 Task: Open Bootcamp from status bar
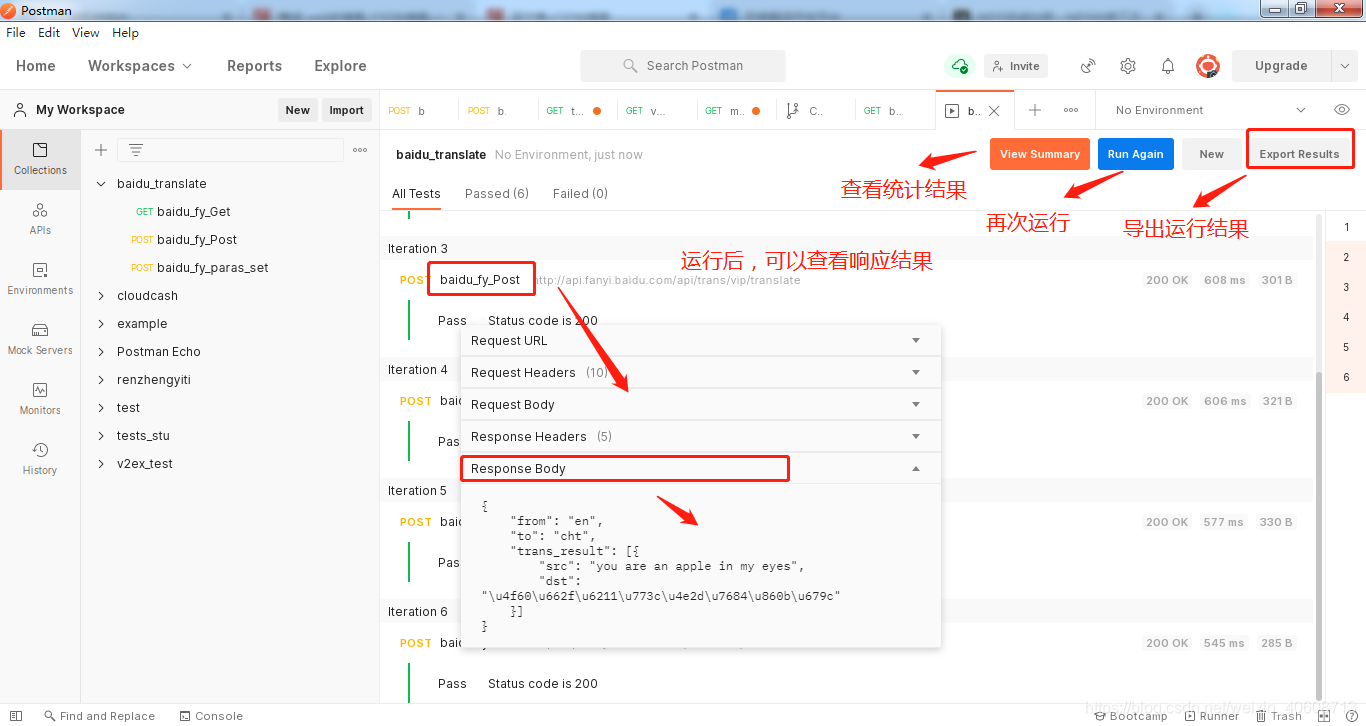[x=1131, y=716]
